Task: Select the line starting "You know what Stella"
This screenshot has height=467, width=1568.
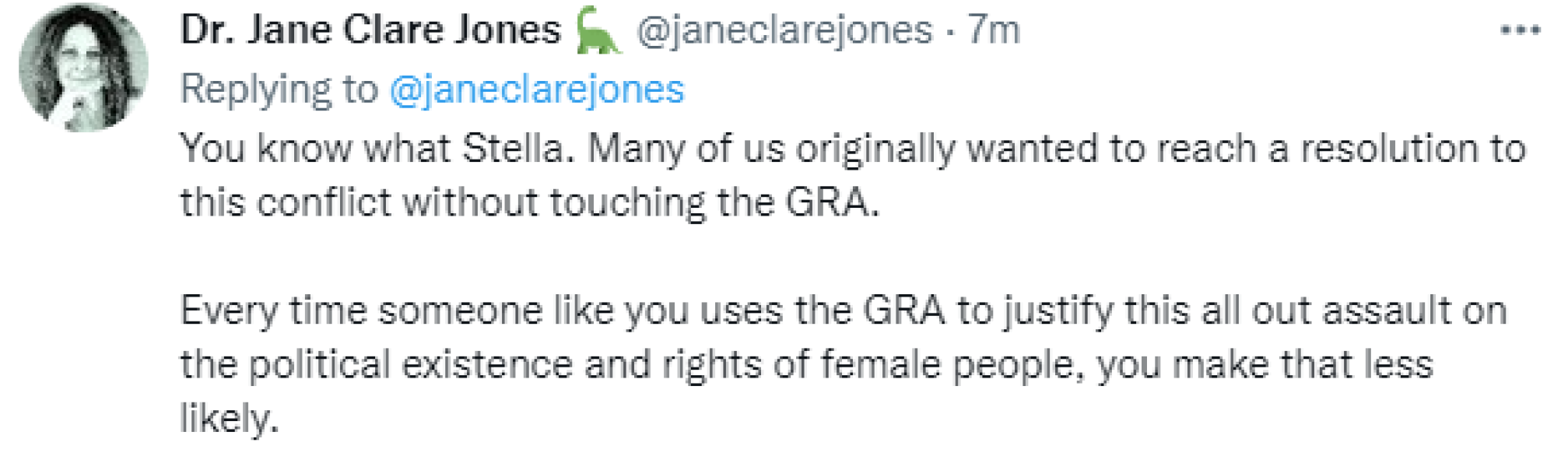Action: (852, 148)
